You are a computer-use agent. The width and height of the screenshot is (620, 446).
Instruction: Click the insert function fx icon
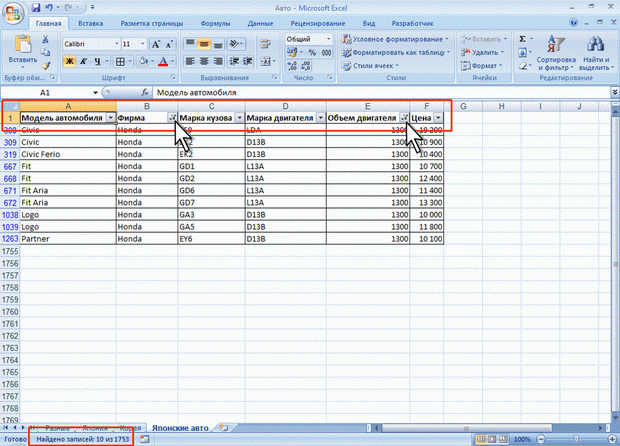[x=145, y=93]
